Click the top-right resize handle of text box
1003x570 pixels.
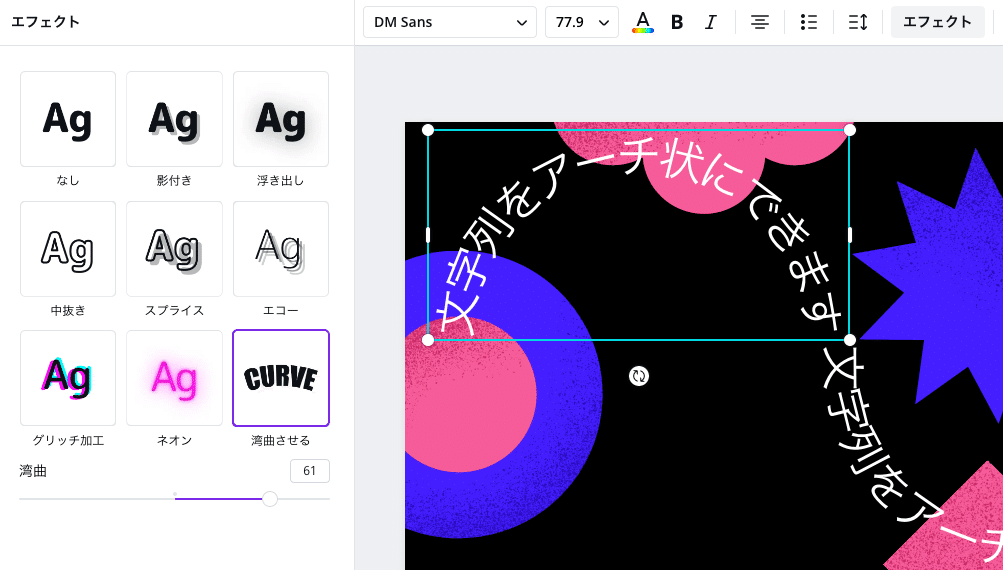(x=849, y=130)
